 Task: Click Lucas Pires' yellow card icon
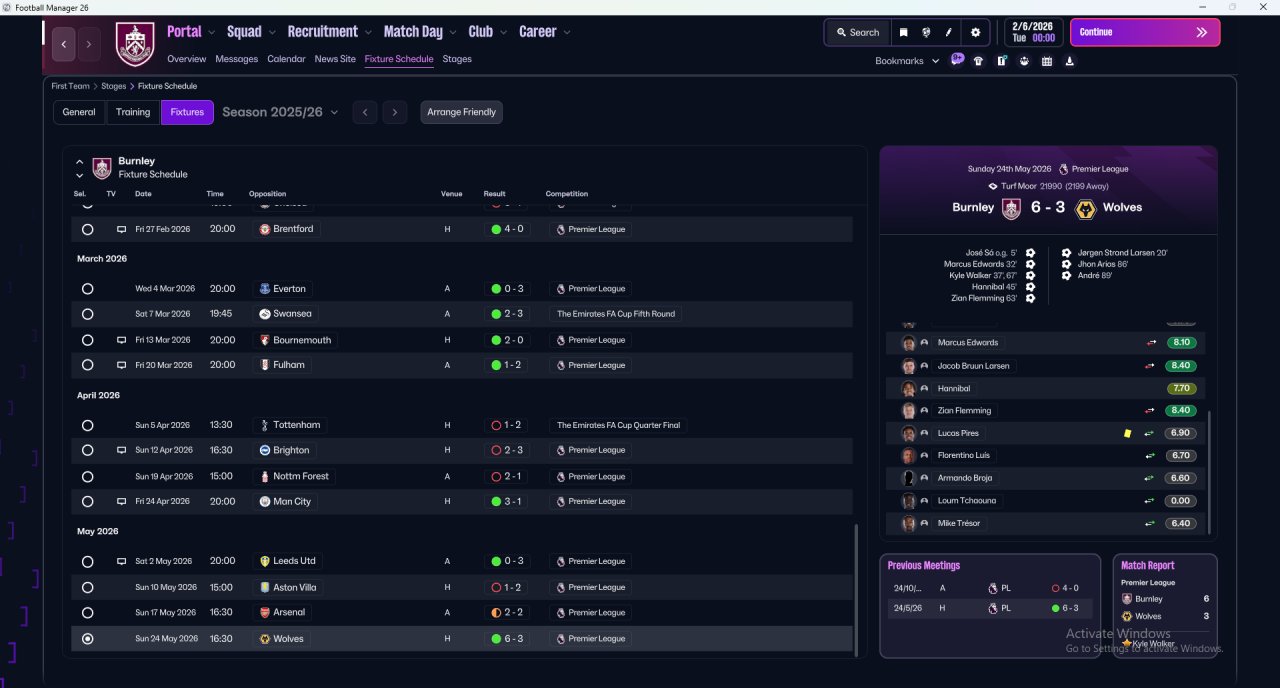pos(1127,433)
